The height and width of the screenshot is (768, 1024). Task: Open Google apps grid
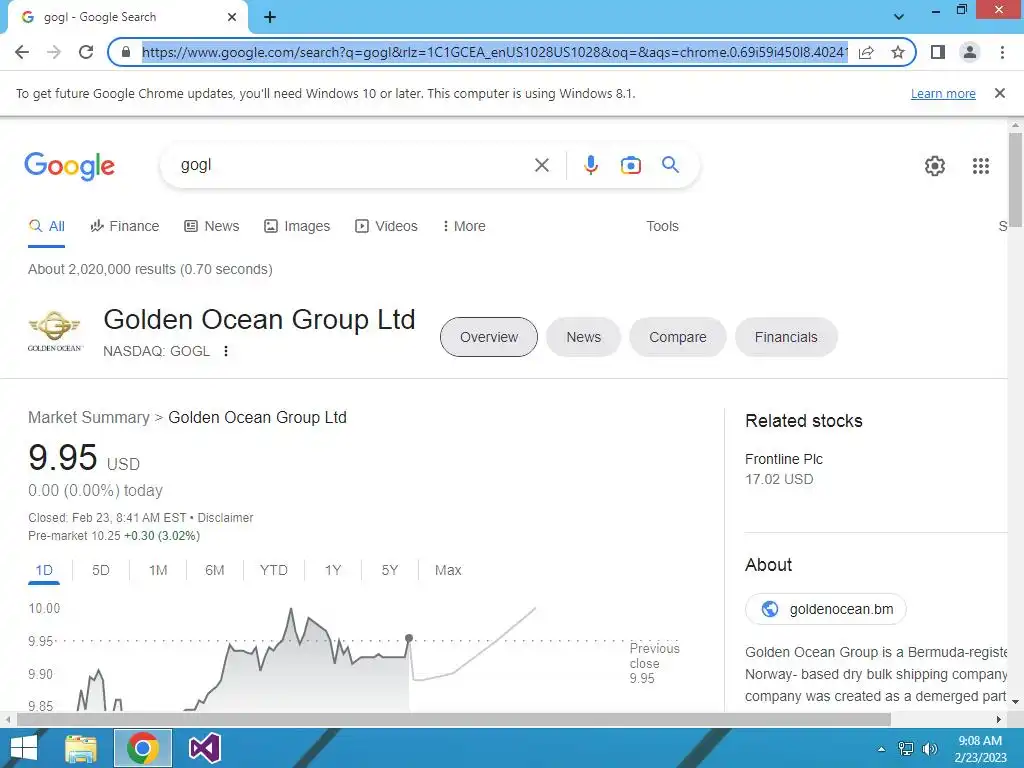(x=981, y=166)
